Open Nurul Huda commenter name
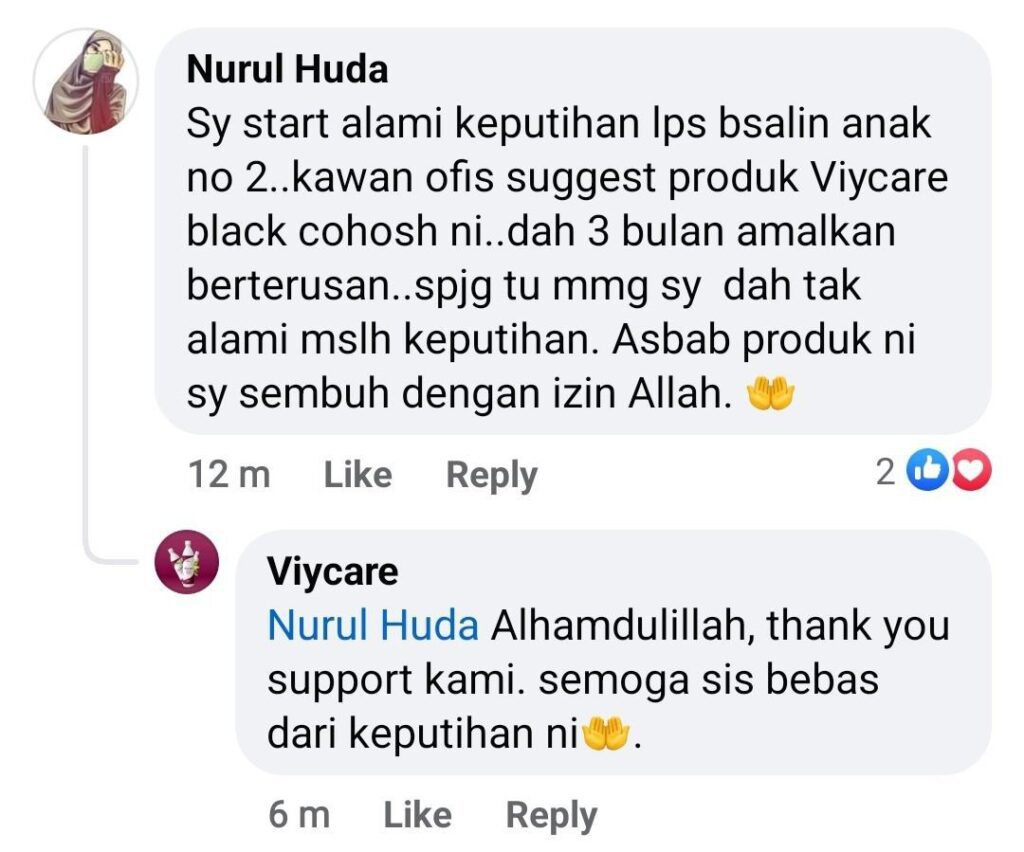This screenshot has width=1024, height=852. [287, 69]
